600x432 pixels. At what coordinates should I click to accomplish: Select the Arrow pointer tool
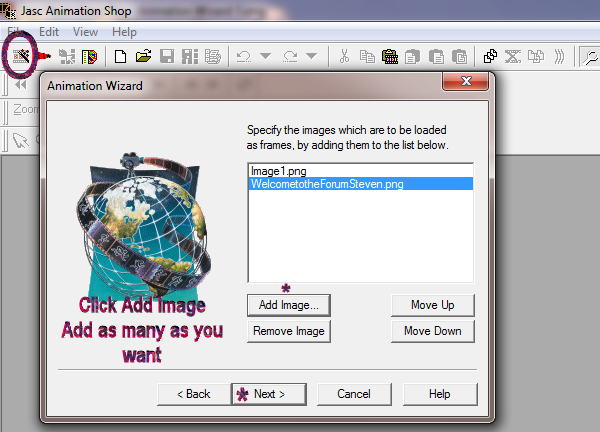20,140
